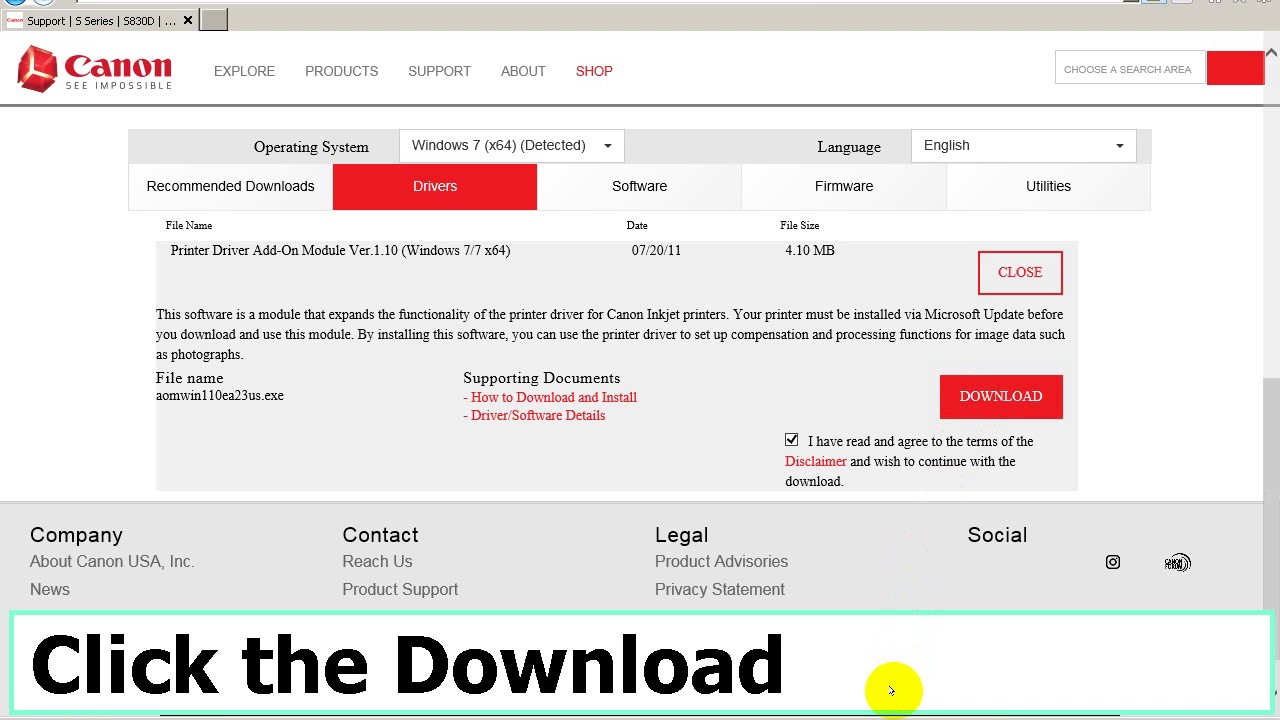1280x720 pixels.
Task: Open the Language dropdown
Action: [1024, 146]
